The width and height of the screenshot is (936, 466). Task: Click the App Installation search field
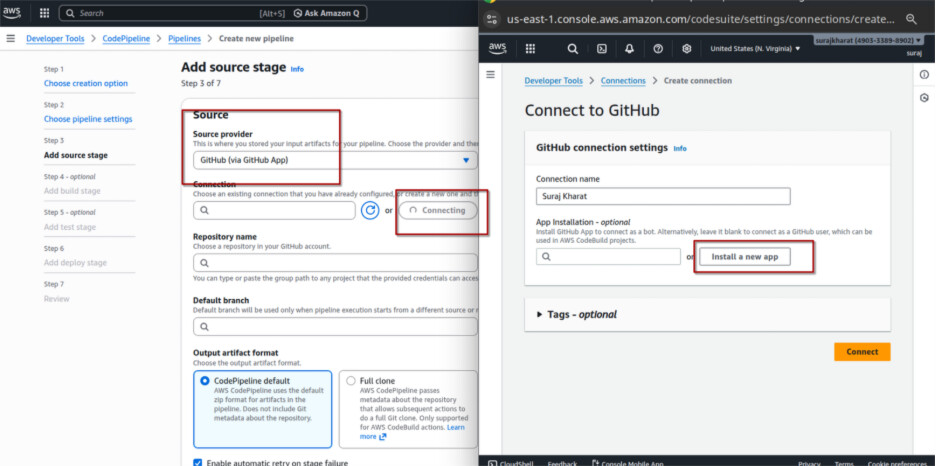(x=608, y=257)
